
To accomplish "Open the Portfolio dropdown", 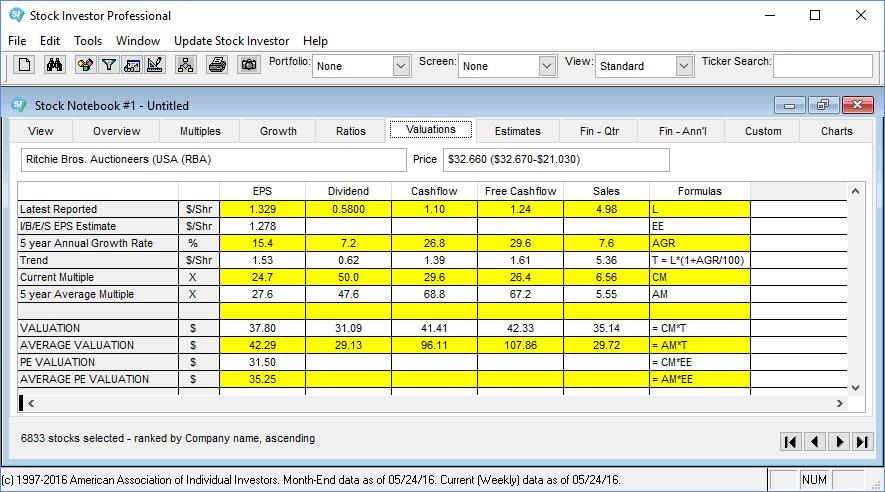I will pyautogui.click(x=401, y=66).
